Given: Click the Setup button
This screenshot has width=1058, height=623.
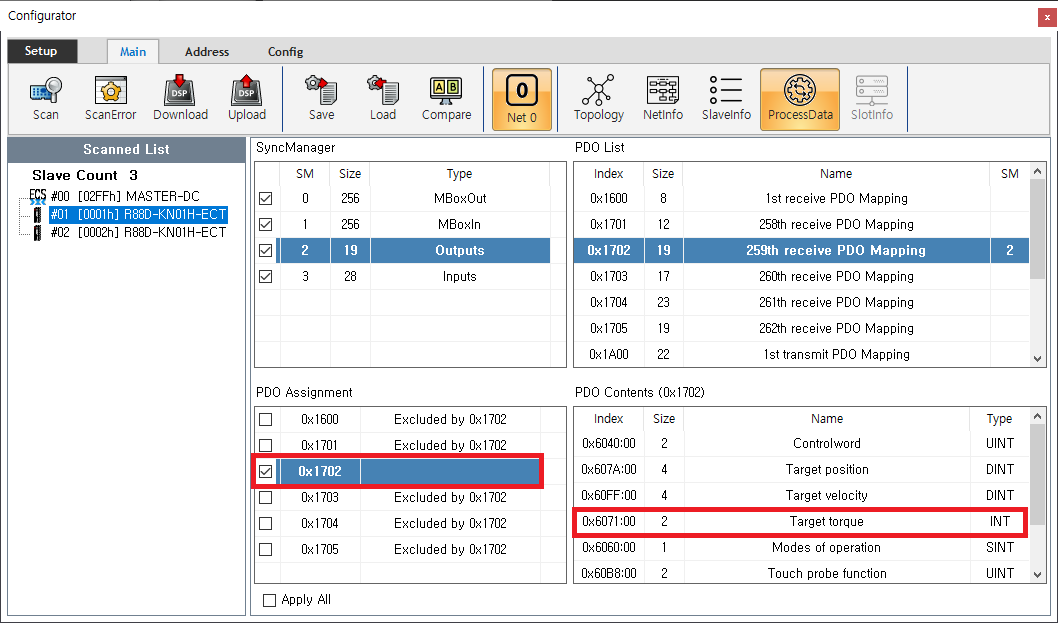Looking at the screenshot, I should tap(41, 51).
